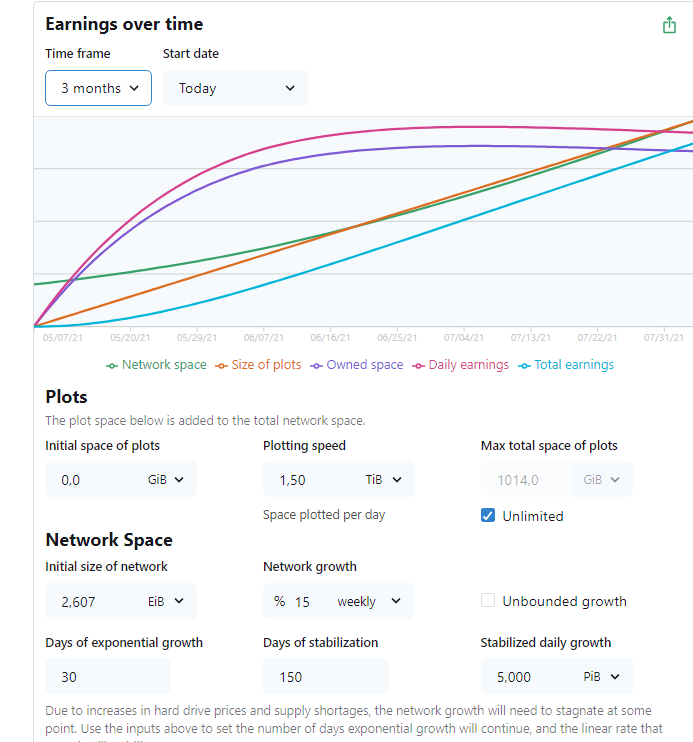This screenshot has height=742, width=693.
Task: Toggle Network space legend marker
Action: [x=112, y=365]
